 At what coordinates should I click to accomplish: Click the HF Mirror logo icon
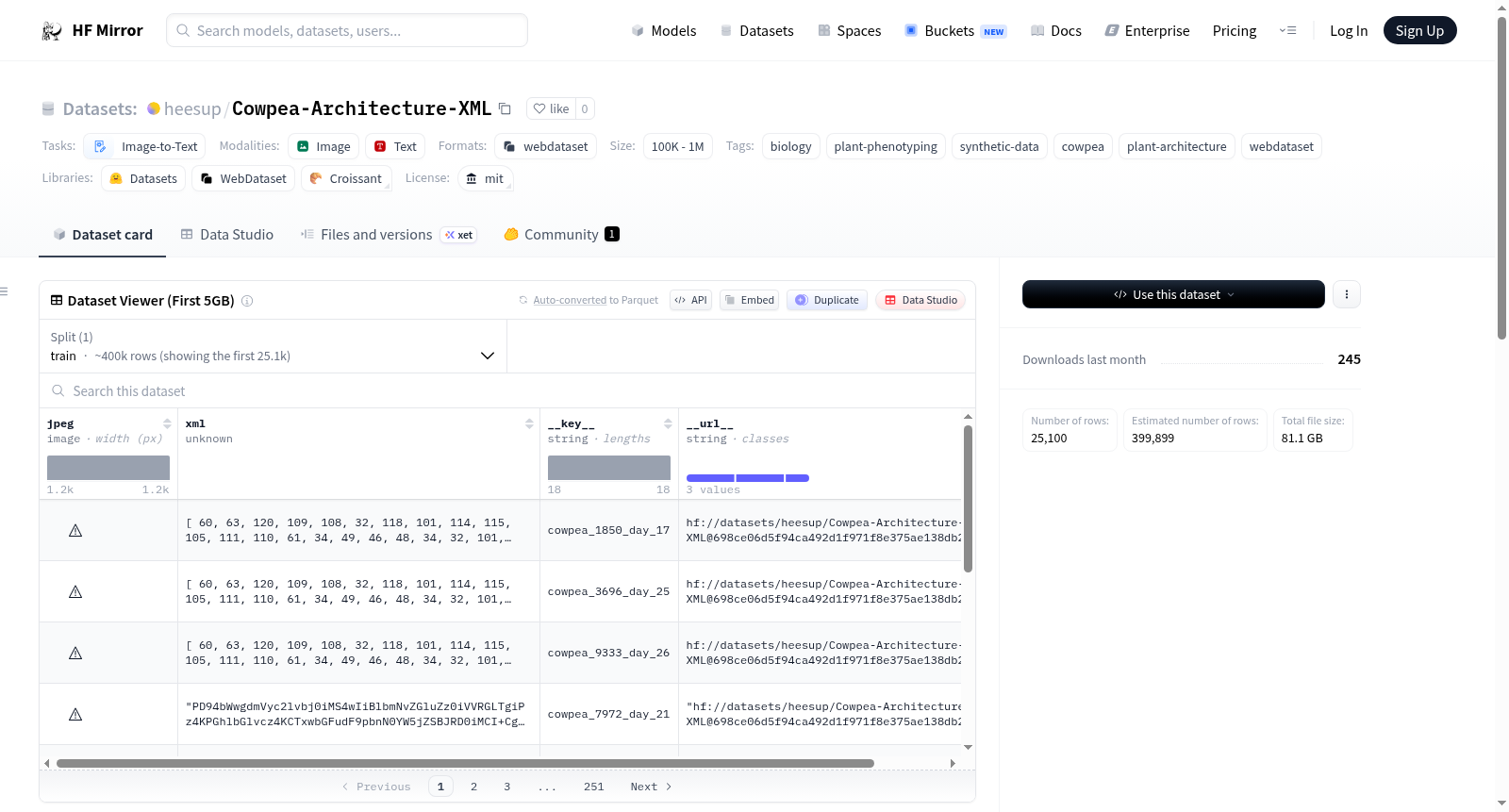pyautogui.click(x=52, y=31)
